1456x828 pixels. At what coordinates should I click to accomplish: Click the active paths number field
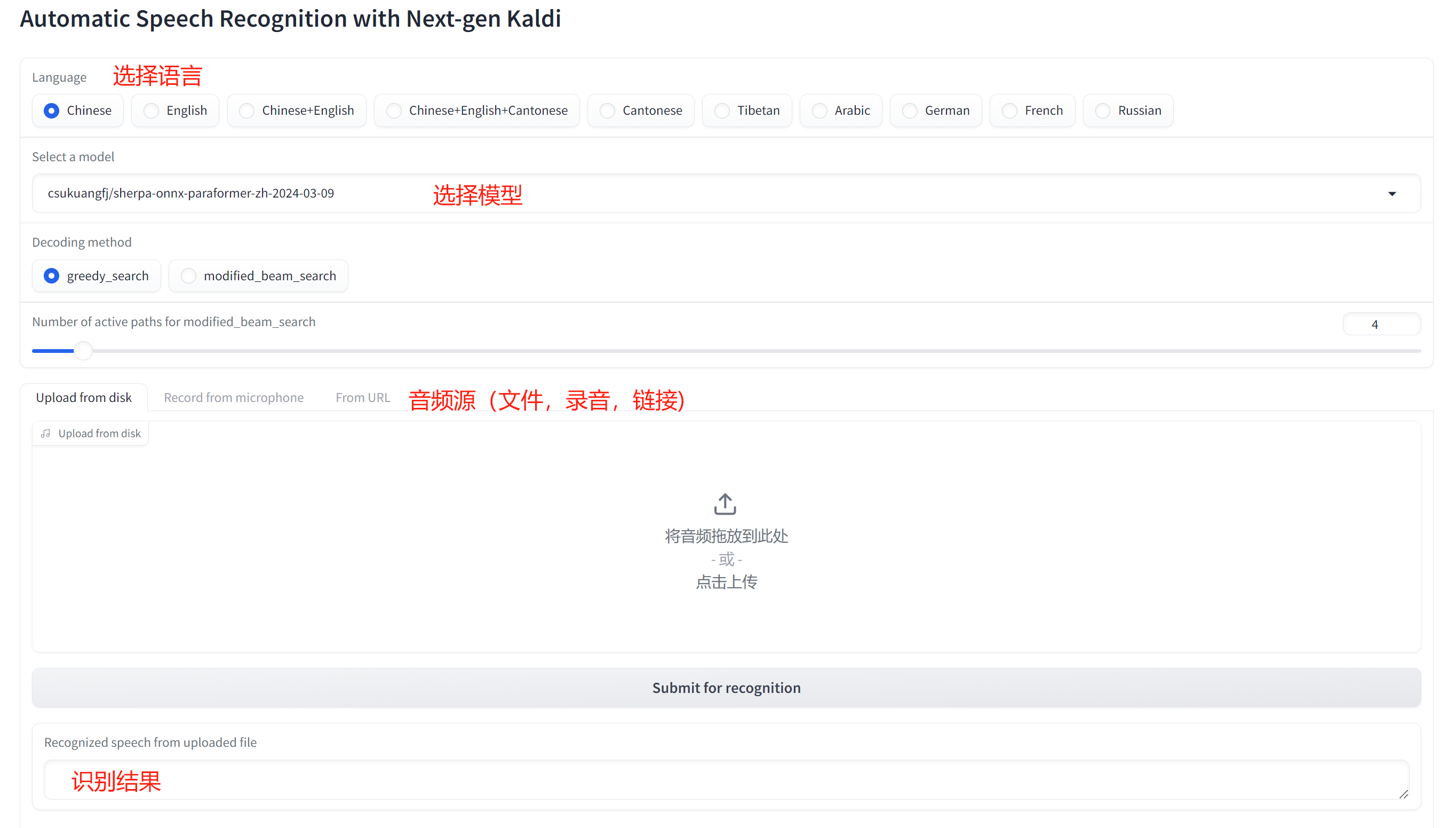1381,324
